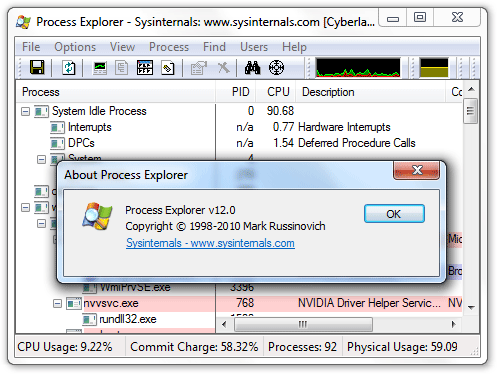
Task: Click the Interrupts process icon
Action: 57,127
